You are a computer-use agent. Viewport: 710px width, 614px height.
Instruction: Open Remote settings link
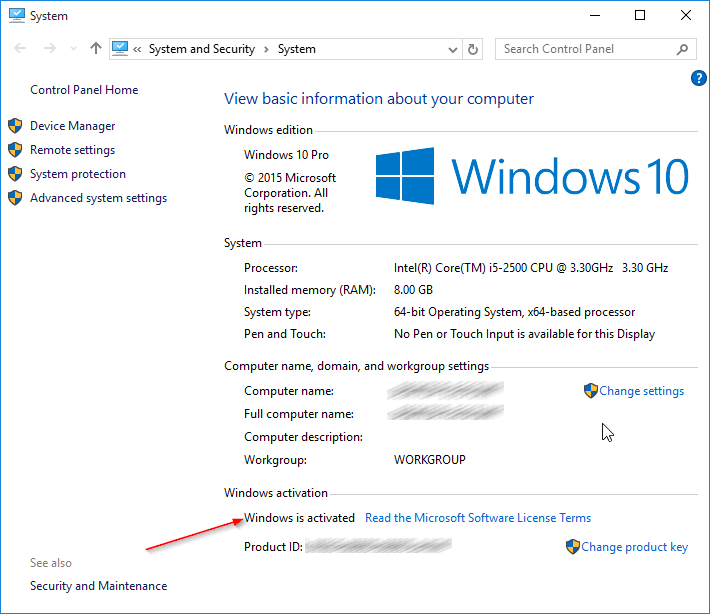(72, 150)
